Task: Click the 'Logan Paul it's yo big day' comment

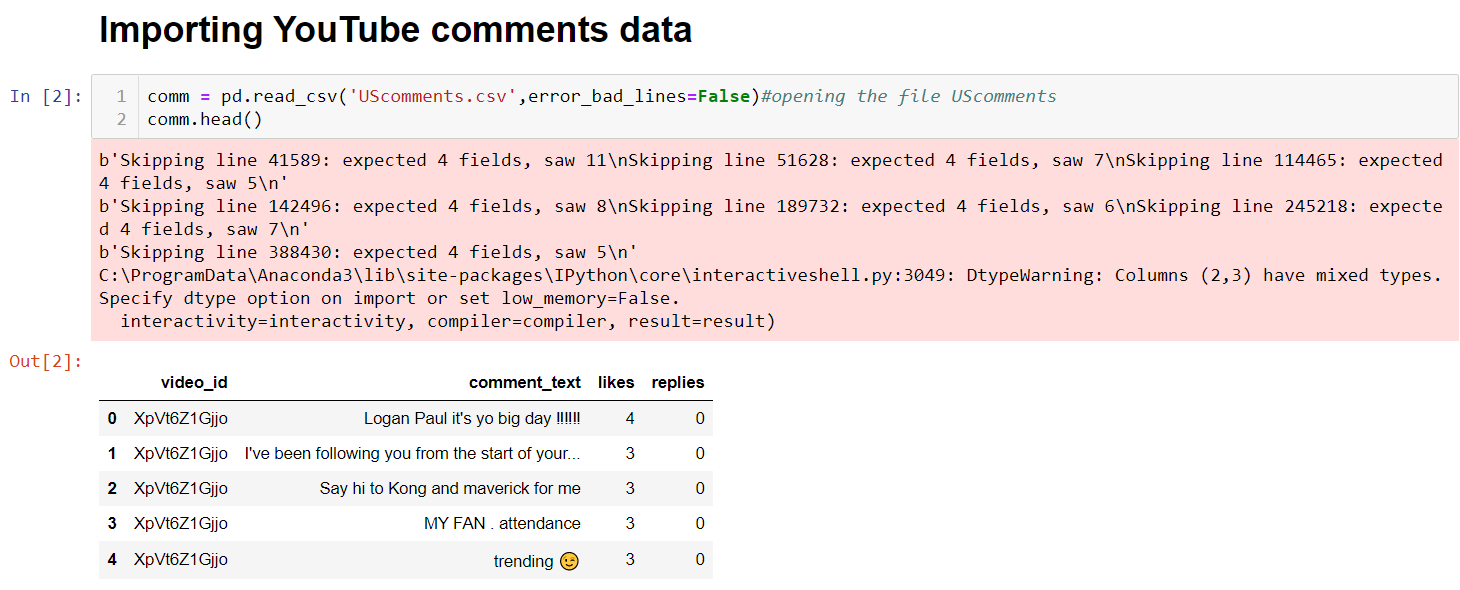Action: (x=472, y=418)
